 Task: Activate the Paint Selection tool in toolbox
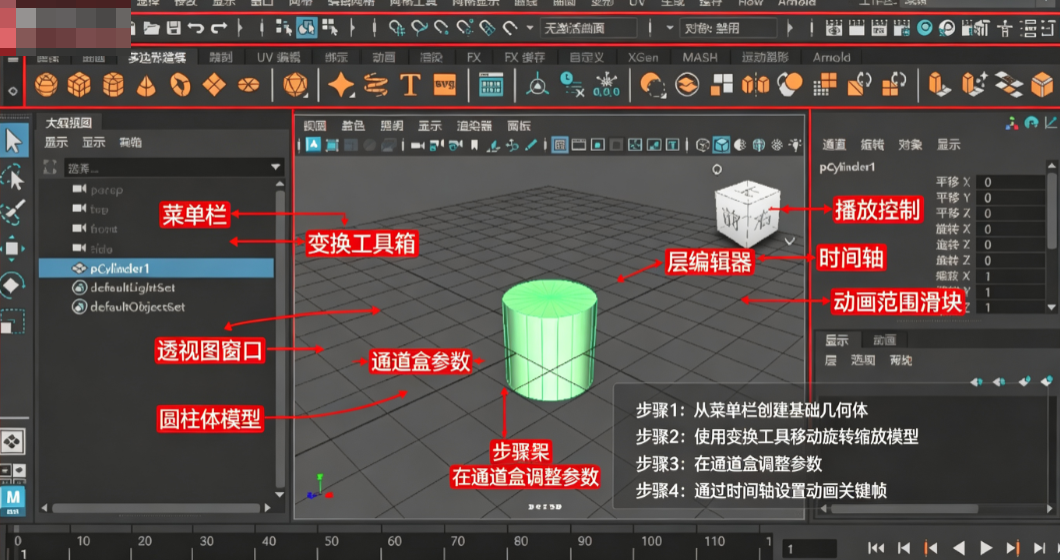(13, 212)
